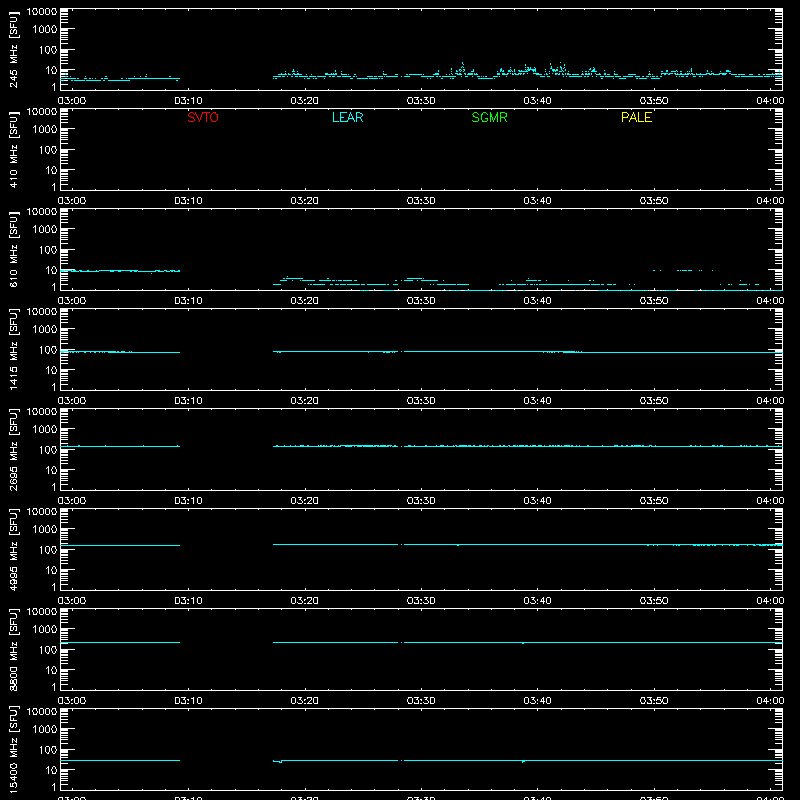Image resolution: width=800 pixels, height=800 pixels.
Task: Click the 03:30 tick label under the 4995 MHz panel
Action: (421, 601)
